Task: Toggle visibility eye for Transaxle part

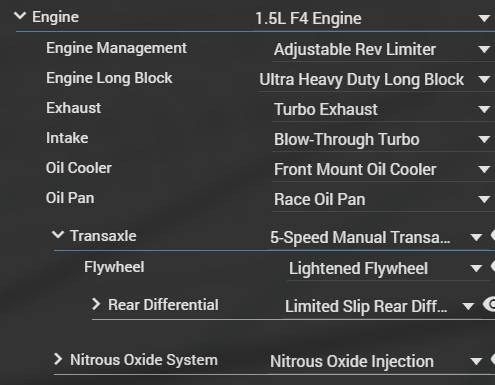Action: click(493, 235)
